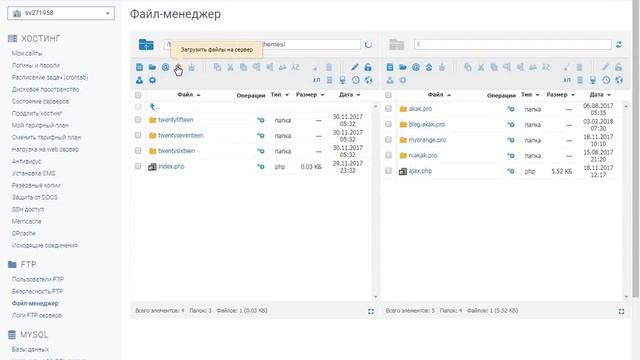640x360 pixels.
Task: Click the cut scissors icon in themes panel
Action: click(230, 67)
